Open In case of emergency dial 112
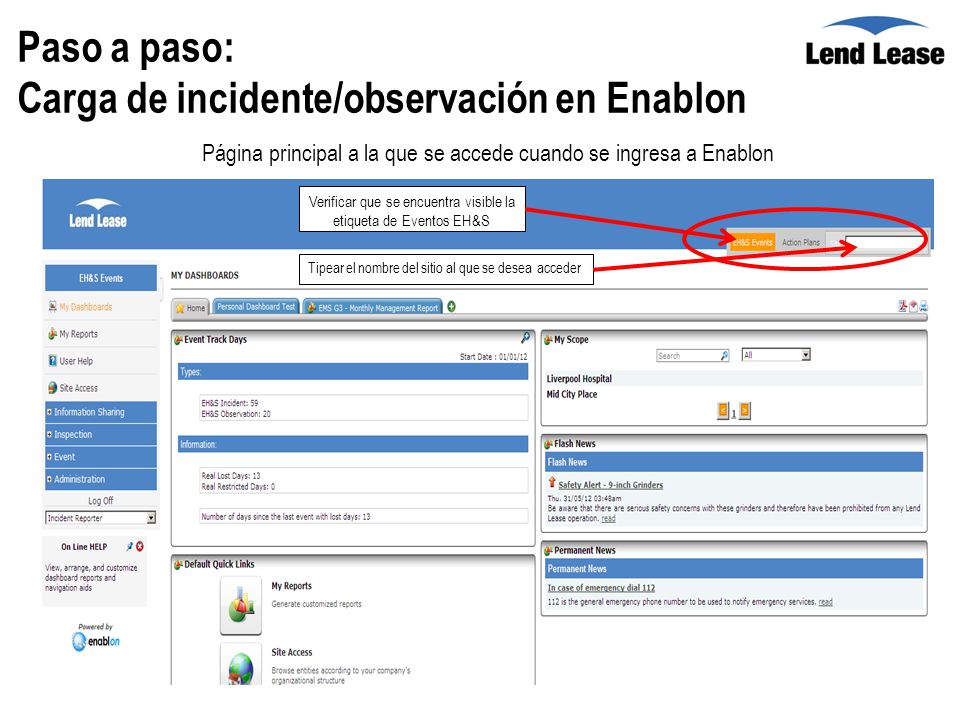 tap(601, 588)
